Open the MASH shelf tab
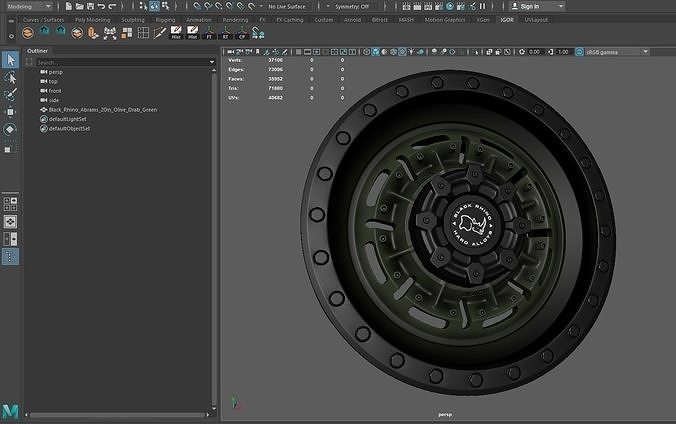 pos(406,20)
